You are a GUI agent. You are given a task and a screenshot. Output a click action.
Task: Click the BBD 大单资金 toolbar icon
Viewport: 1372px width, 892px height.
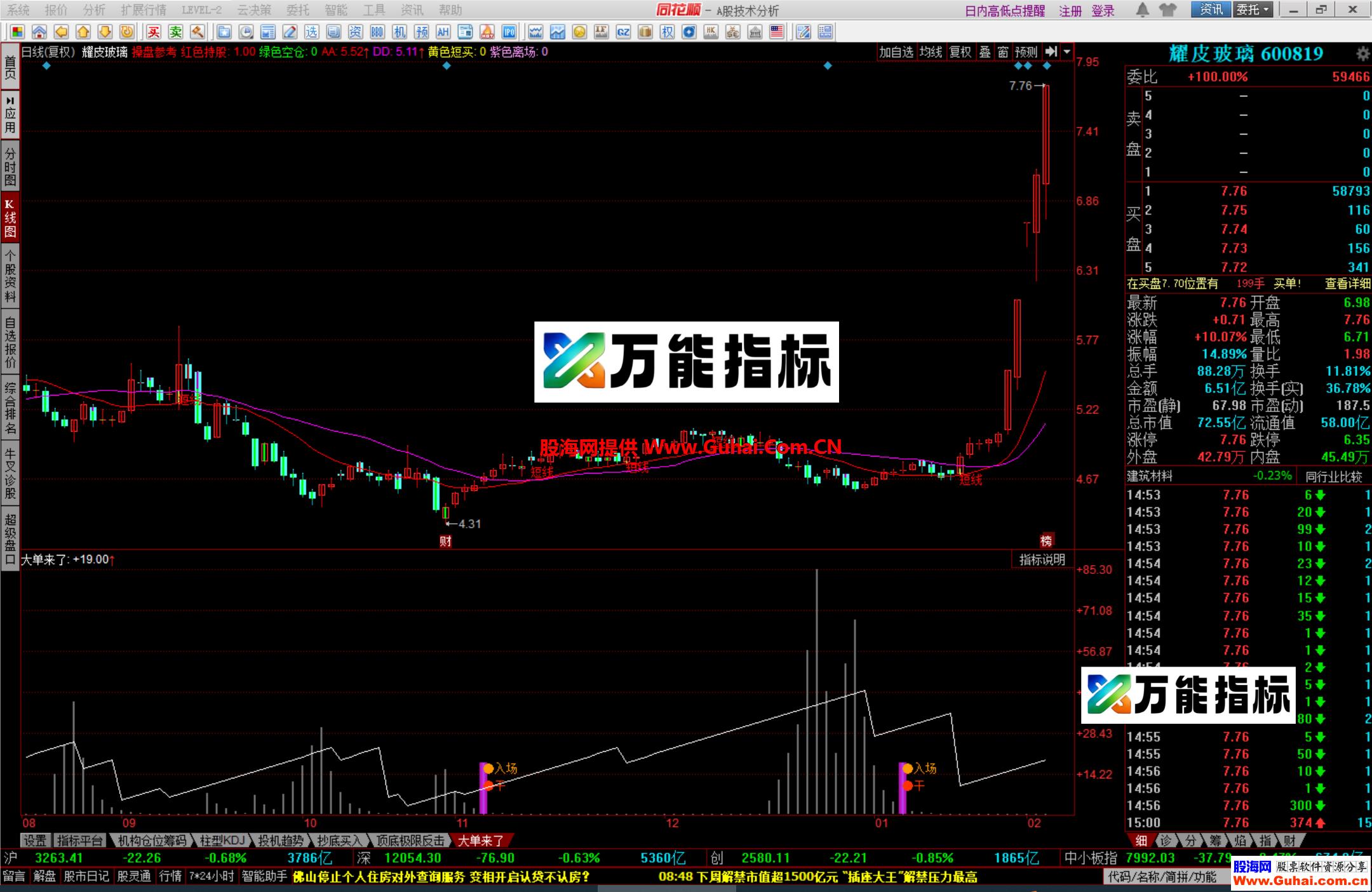point(377,32)
